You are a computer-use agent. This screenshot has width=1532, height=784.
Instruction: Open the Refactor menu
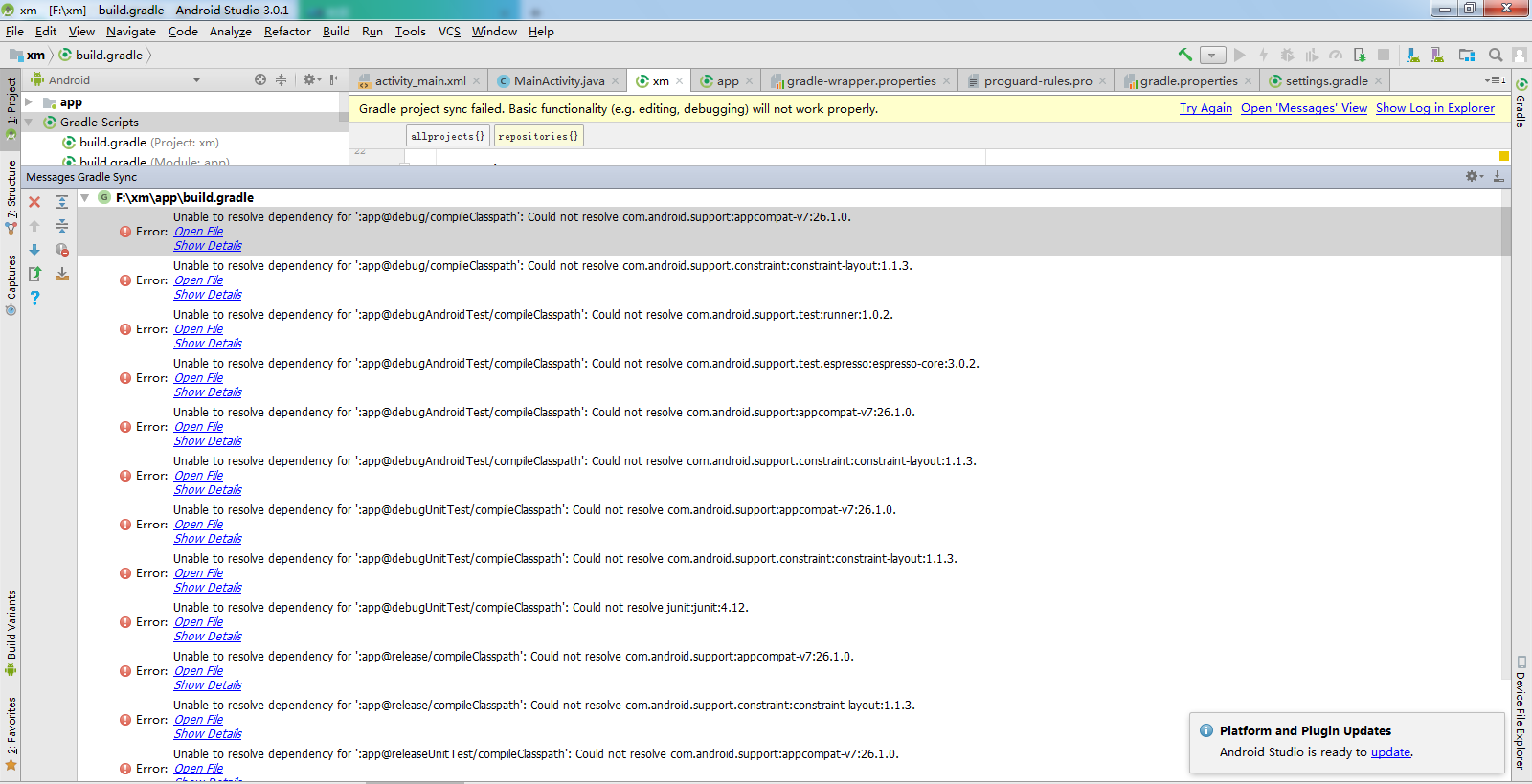coord(287,31)
